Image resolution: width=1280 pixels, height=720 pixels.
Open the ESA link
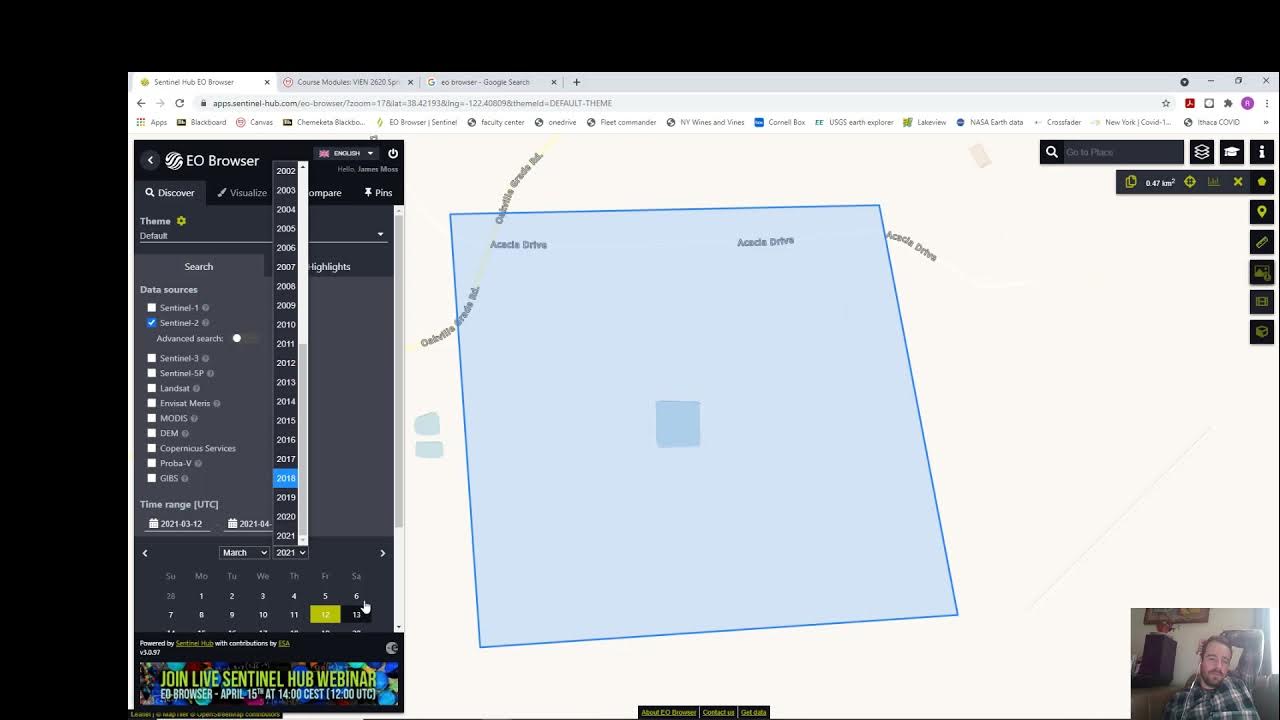click(x=284, y=643)
